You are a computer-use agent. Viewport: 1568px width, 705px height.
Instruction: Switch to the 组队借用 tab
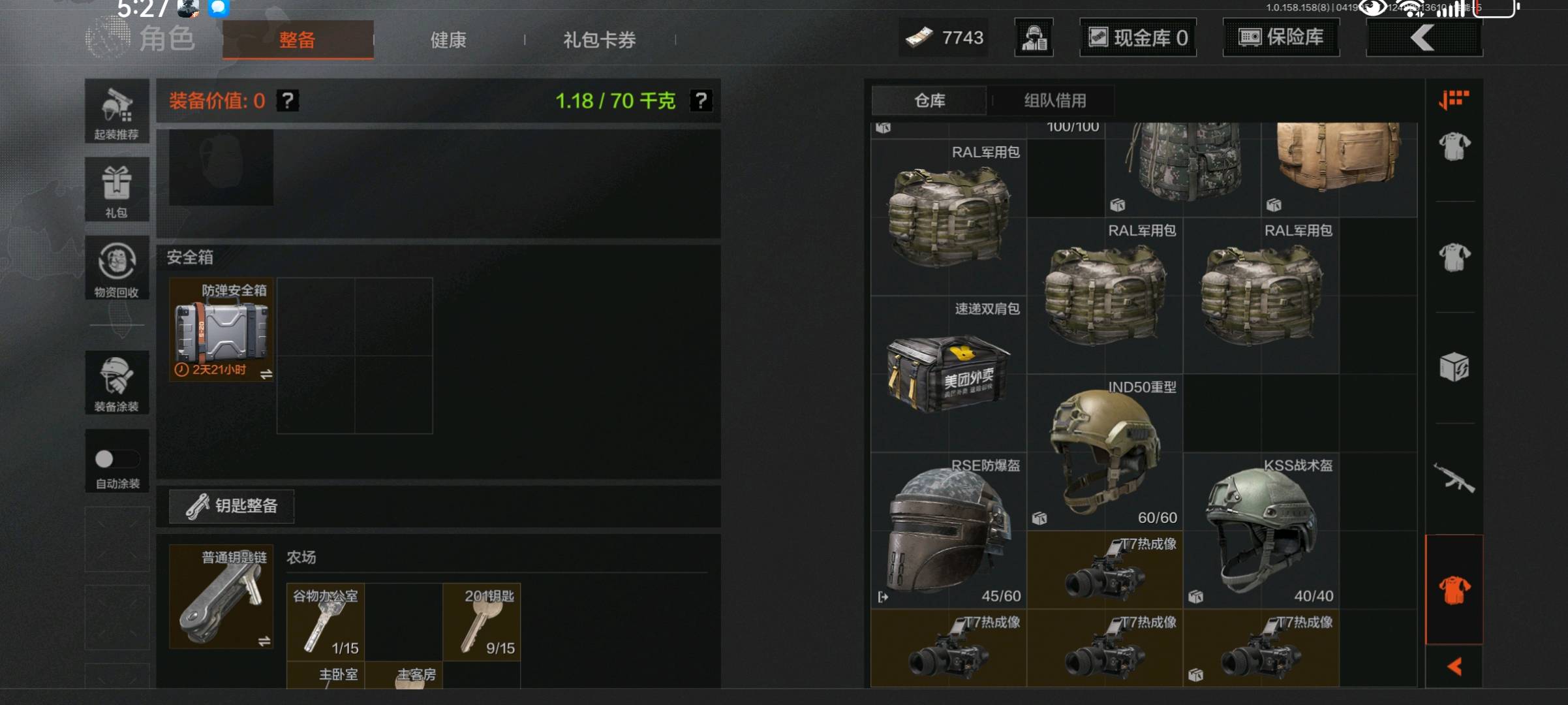(x=1055, y=101)
